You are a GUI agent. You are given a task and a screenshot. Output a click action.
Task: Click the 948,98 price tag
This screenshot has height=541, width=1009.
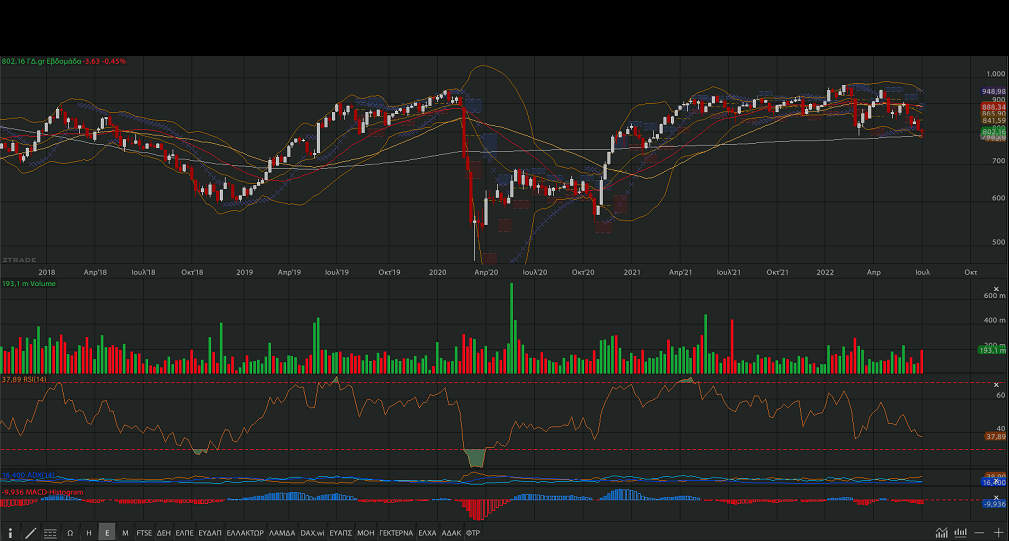tap(994, 92)
